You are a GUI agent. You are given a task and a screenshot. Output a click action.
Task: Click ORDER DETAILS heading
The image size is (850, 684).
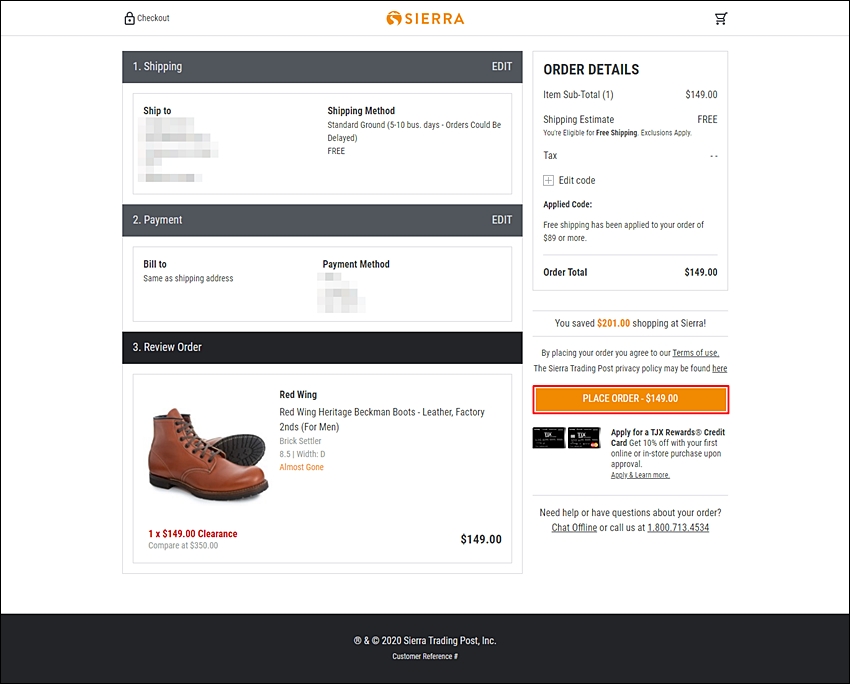point(591,70)
